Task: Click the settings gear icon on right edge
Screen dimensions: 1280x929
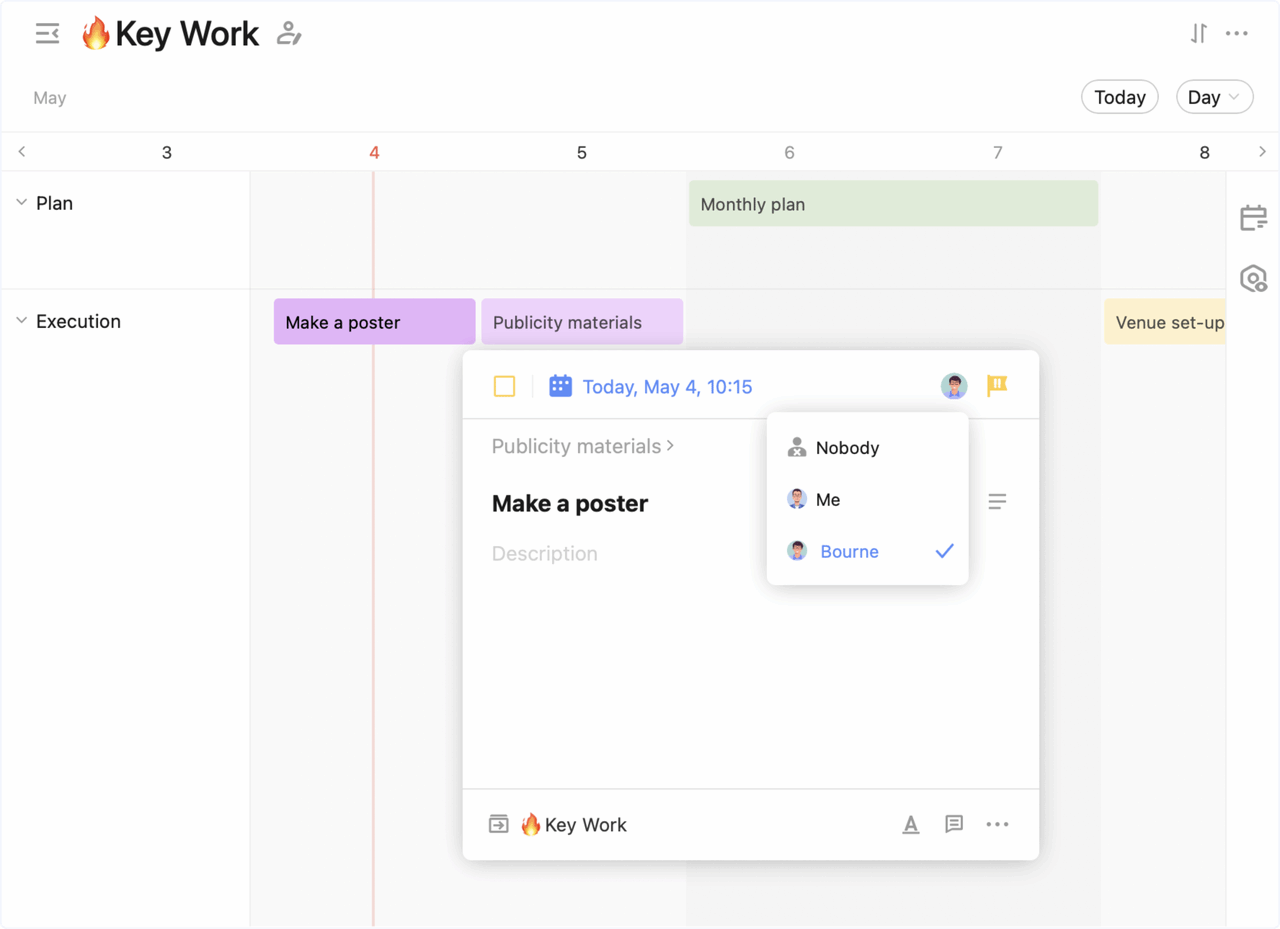Action: coord(1253,279)
